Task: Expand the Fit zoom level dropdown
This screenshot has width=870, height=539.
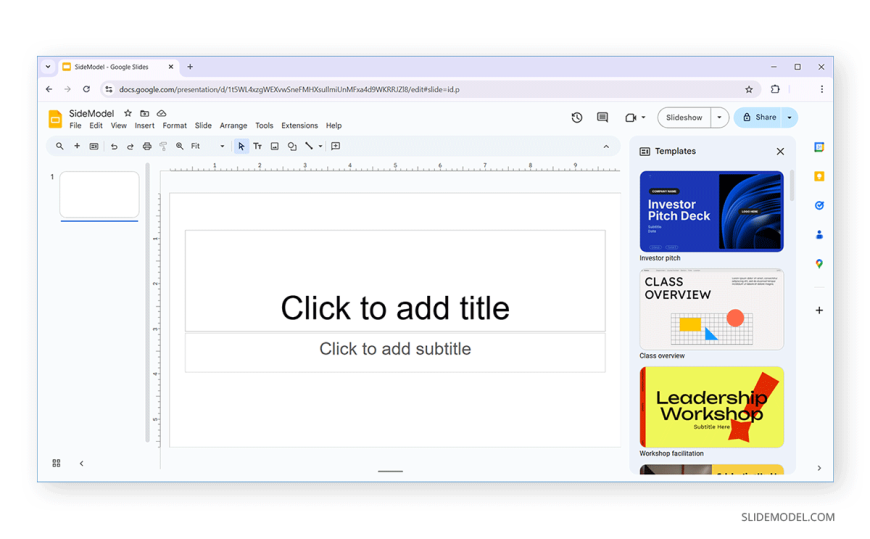Action: tap(208, 147)
